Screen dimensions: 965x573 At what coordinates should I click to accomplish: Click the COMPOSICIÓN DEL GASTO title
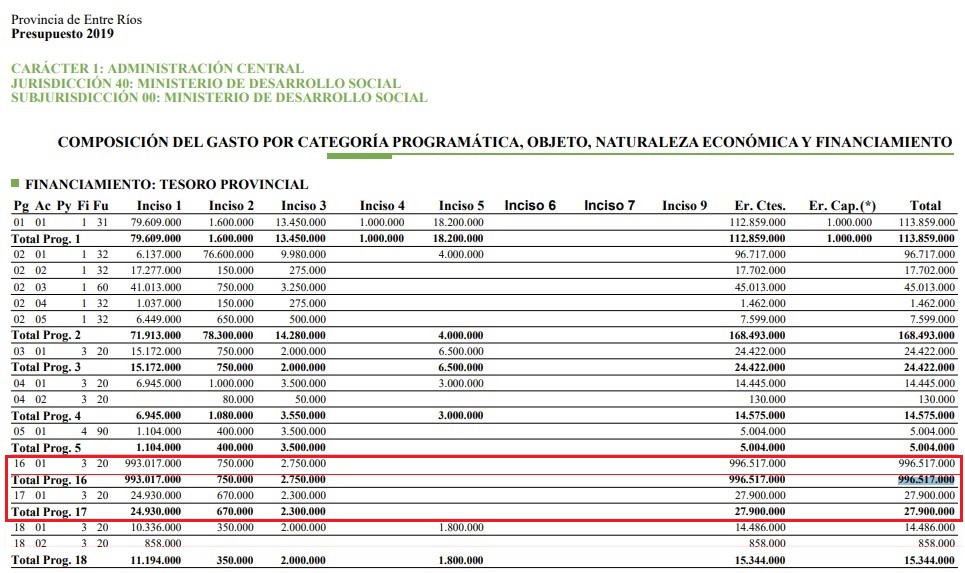point(504,142)
